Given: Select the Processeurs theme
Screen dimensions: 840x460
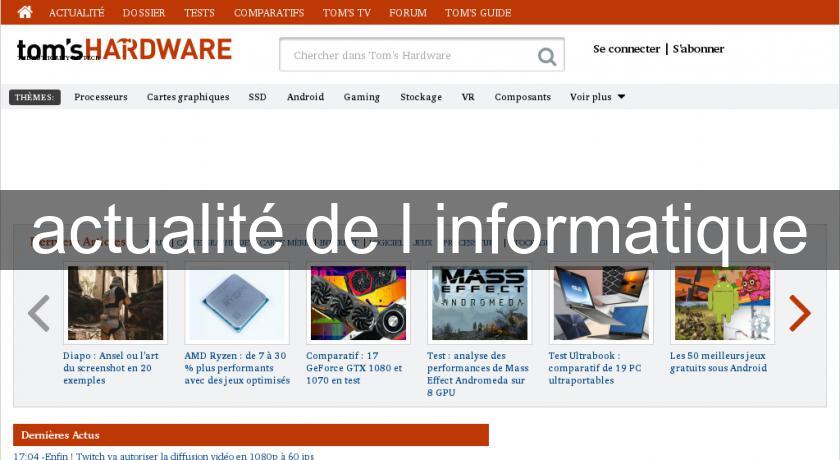Looking at the screenshot, I should (x=101, y=97).
